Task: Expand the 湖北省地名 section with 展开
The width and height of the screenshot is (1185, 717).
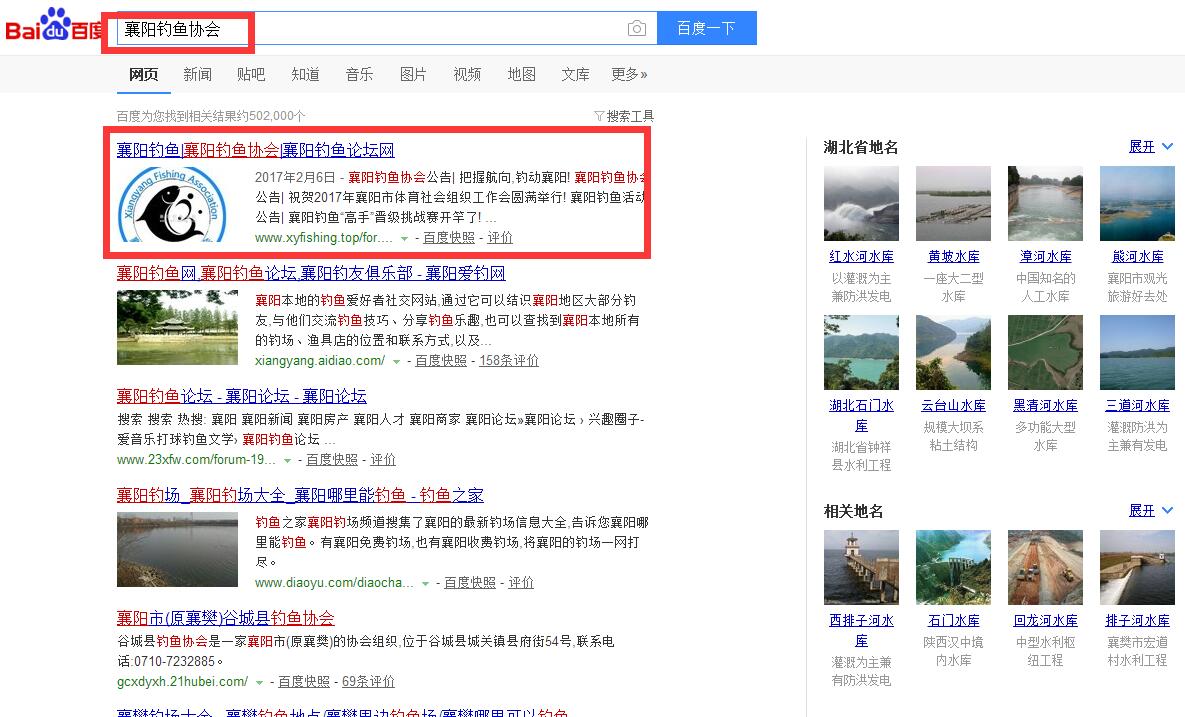Action: pos(1150,147)
